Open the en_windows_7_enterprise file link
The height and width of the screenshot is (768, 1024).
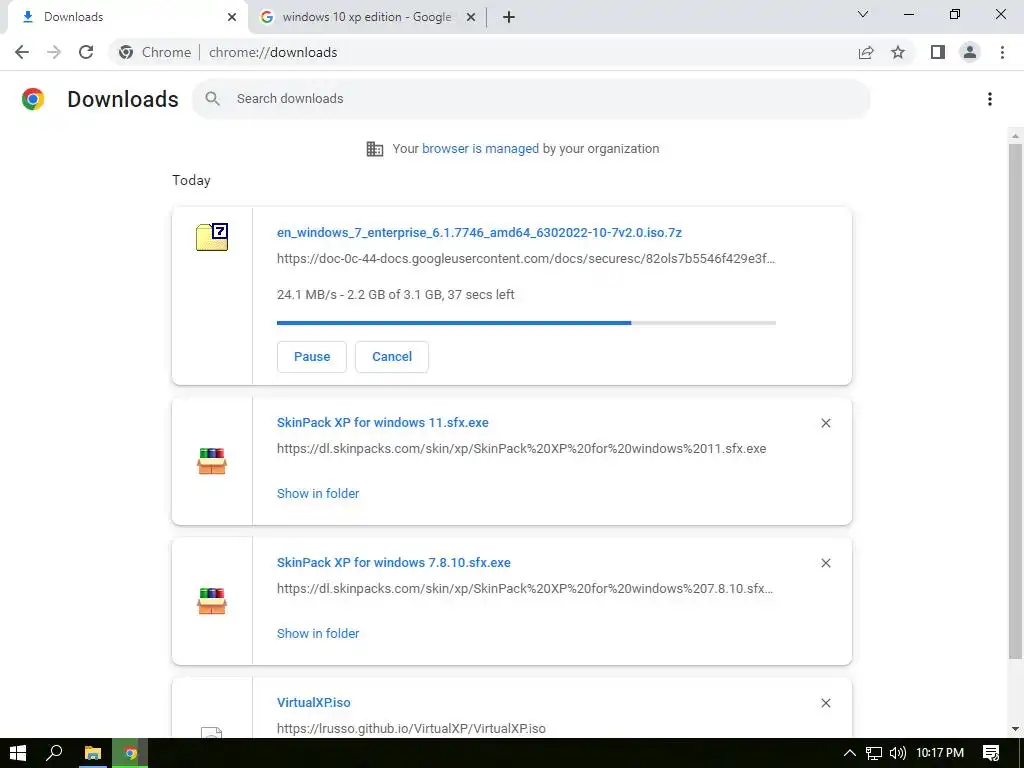(x=479, y=232)
